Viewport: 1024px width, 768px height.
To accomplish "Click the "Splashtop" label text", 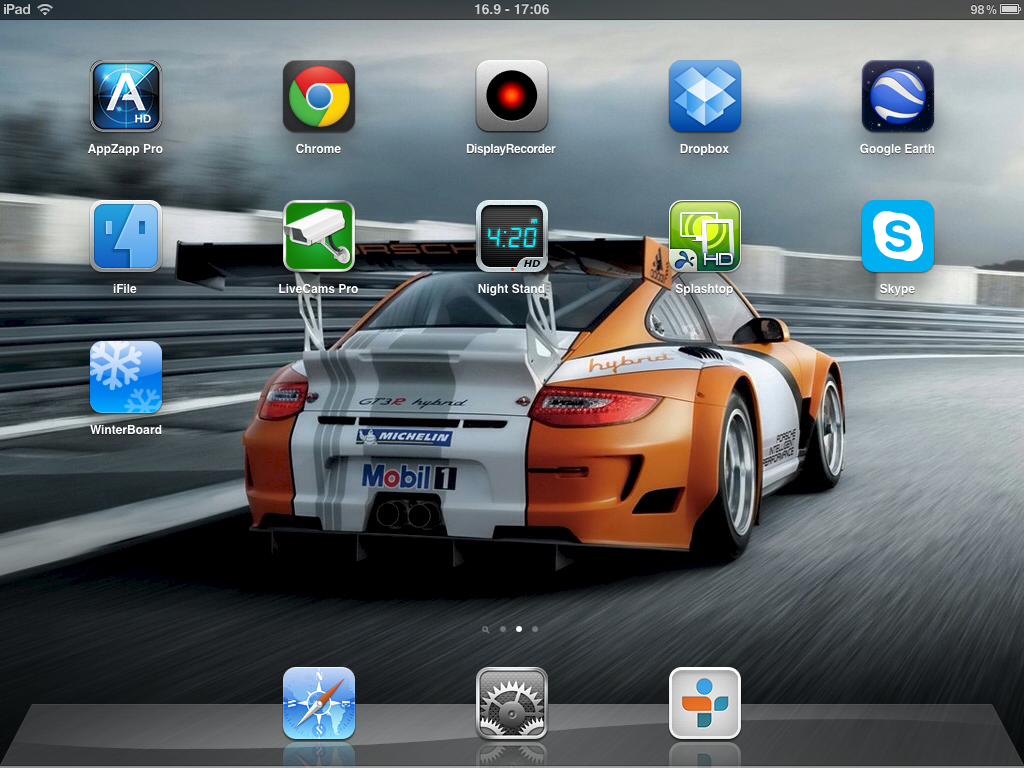I will pos(704,289).
